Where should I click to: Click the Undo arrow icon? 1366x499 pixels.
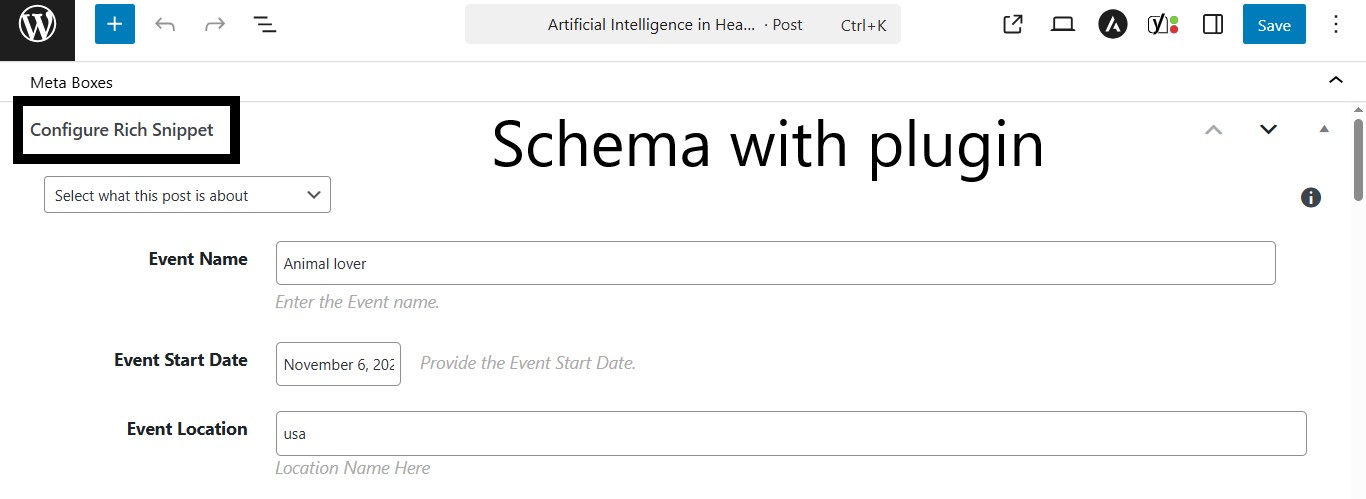click(x=165, y=25)
